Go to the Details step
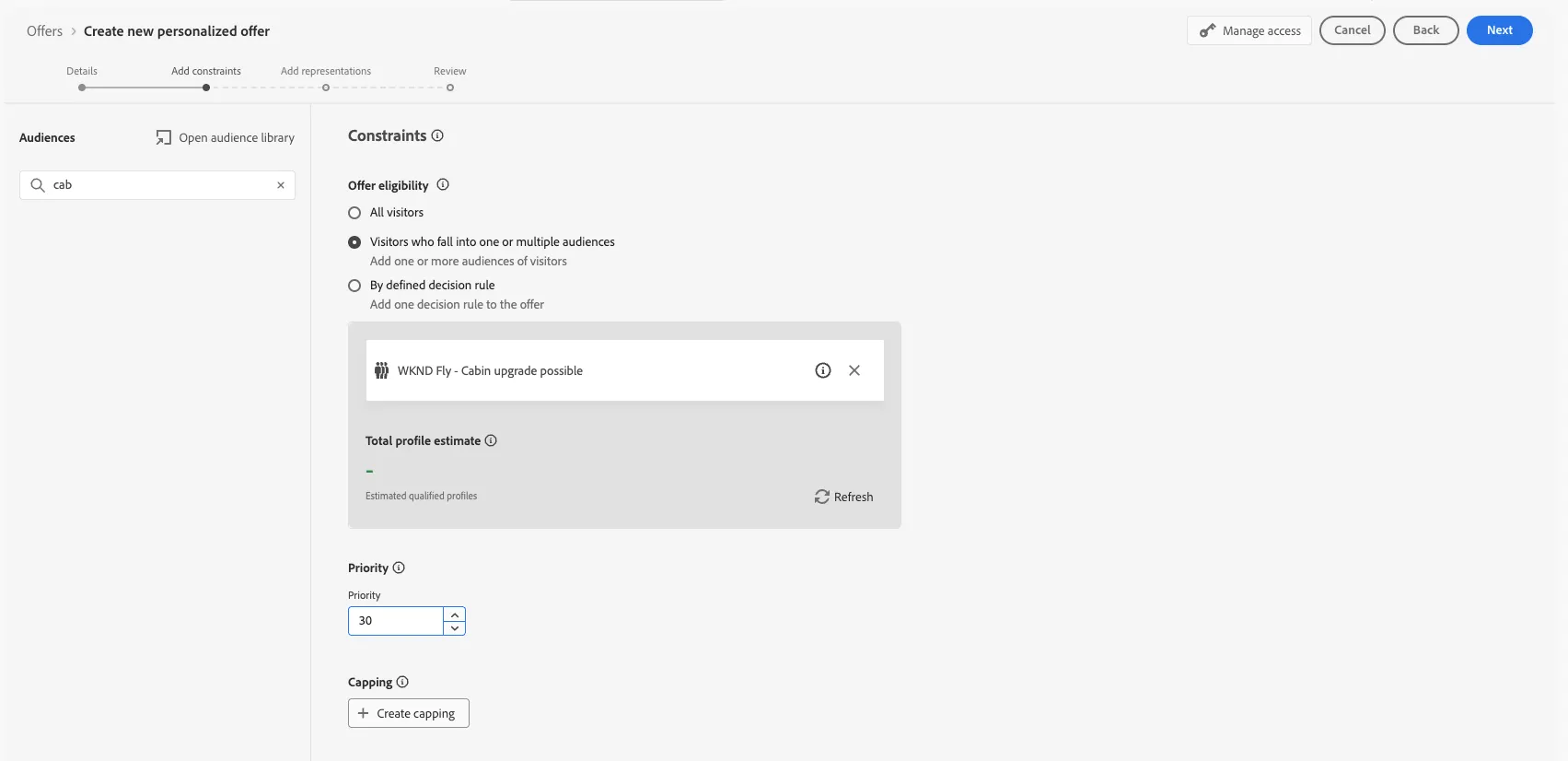This screenshot has width=1568, height=761. pos(82,88)
